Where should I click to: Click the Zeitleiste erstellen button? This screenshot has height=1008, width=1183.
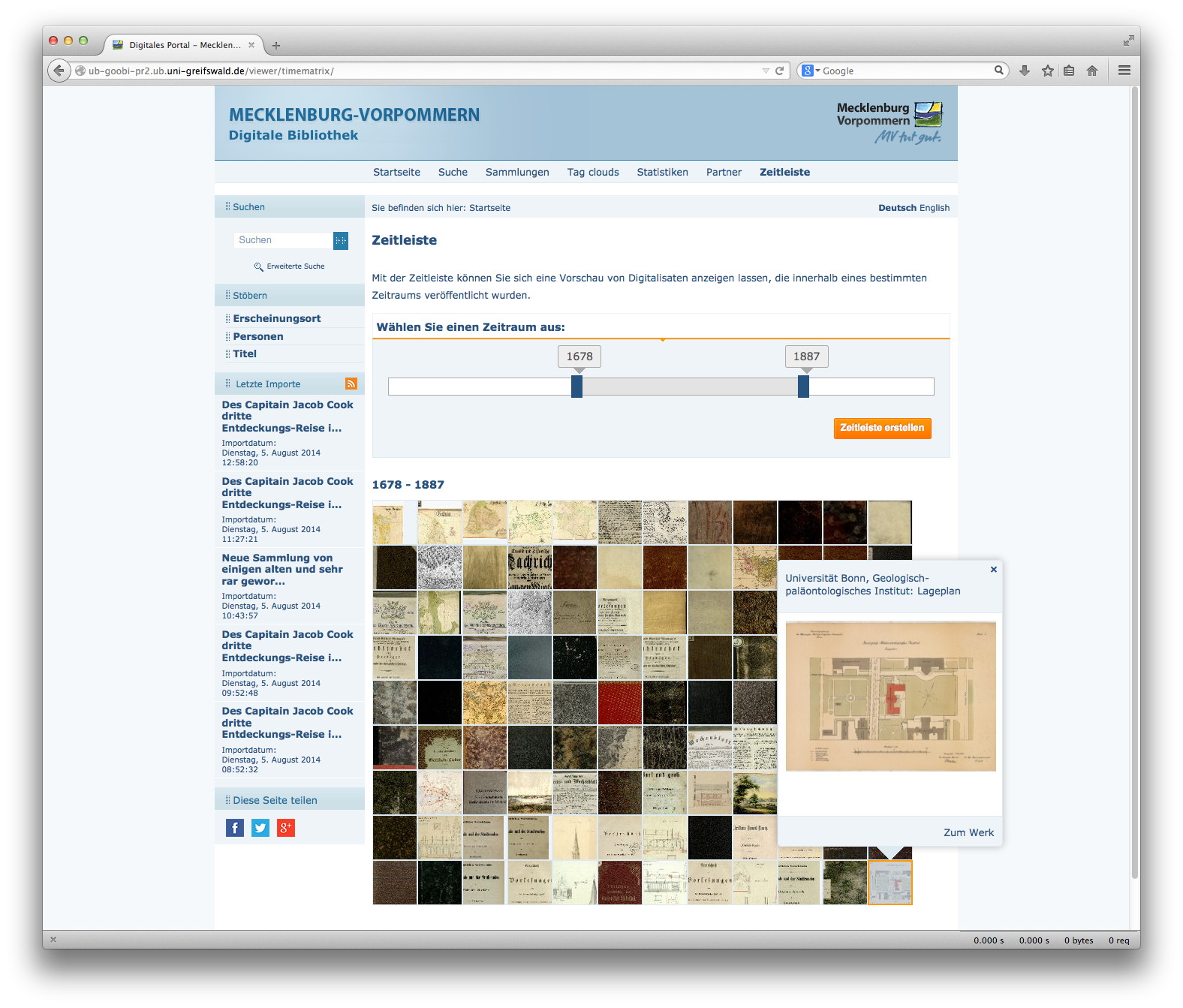(882, 428)
